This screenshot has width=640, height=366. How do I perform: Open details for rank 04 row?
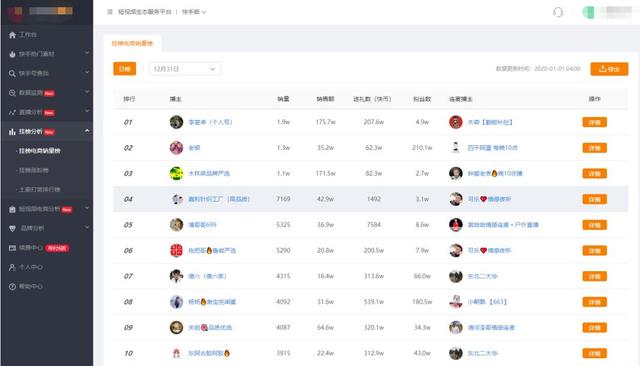pyautogui.click(x=594, y=200)
